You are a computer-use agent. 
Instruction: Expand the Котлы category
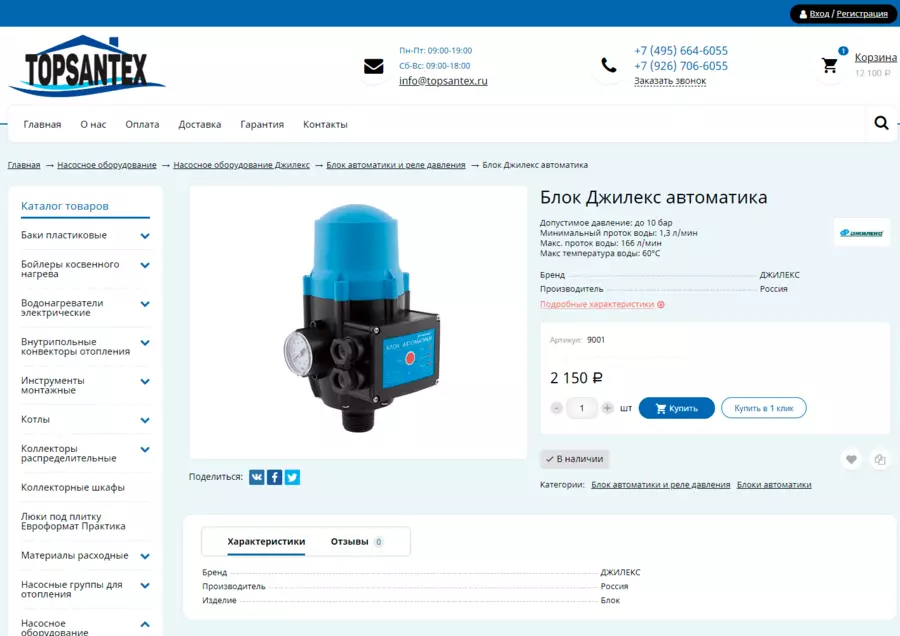[x=145, y=420]
